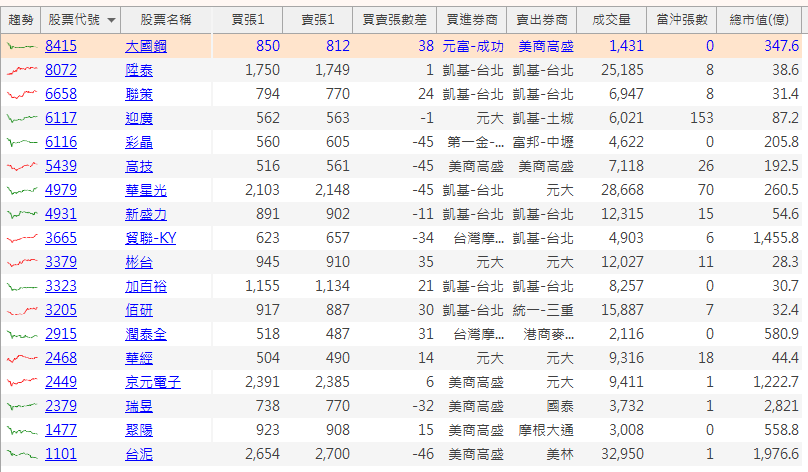Open the trend sparkline for stock 8072

(x=22, y=71)
